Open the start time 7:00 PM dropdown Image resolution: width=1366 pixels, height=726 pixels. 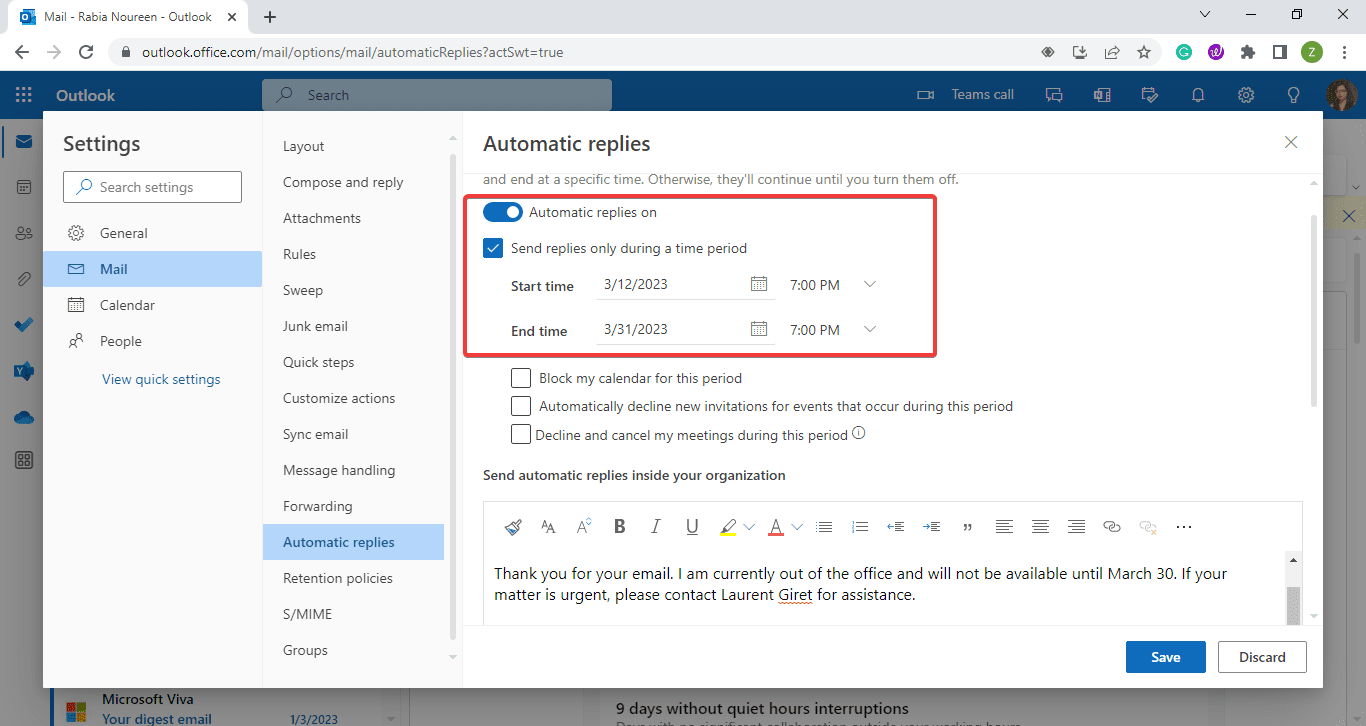coord(869,284)
